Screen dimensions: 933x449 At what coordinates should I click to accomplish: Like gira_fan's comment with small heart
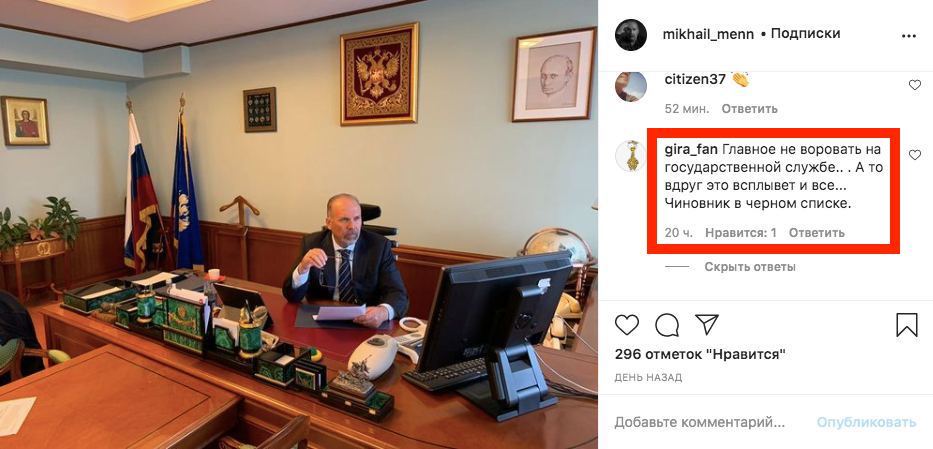tap(915, 155)
